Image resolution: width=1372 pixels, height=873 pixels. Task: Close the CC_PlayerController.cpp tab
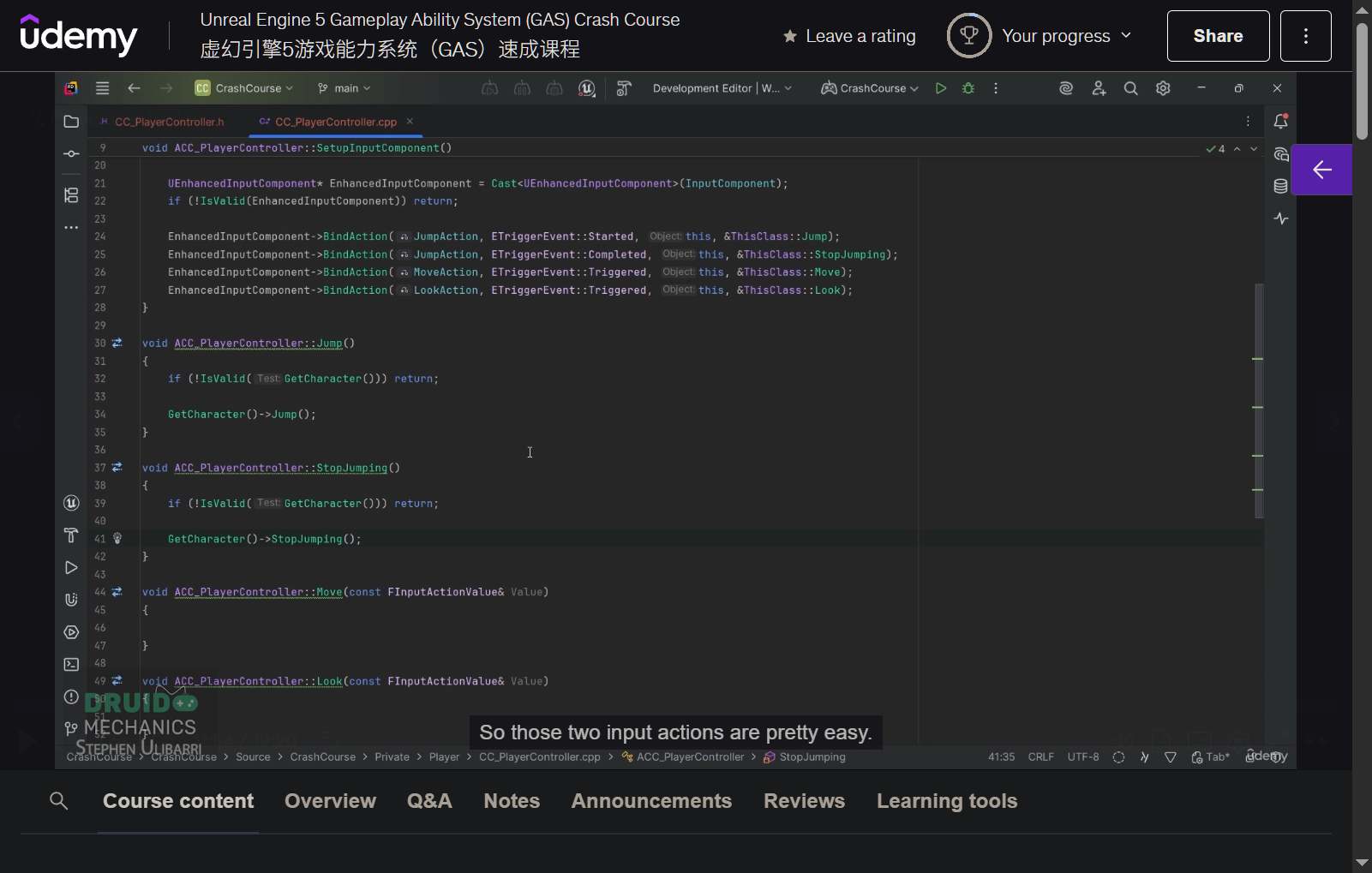[x=410, y=122]
